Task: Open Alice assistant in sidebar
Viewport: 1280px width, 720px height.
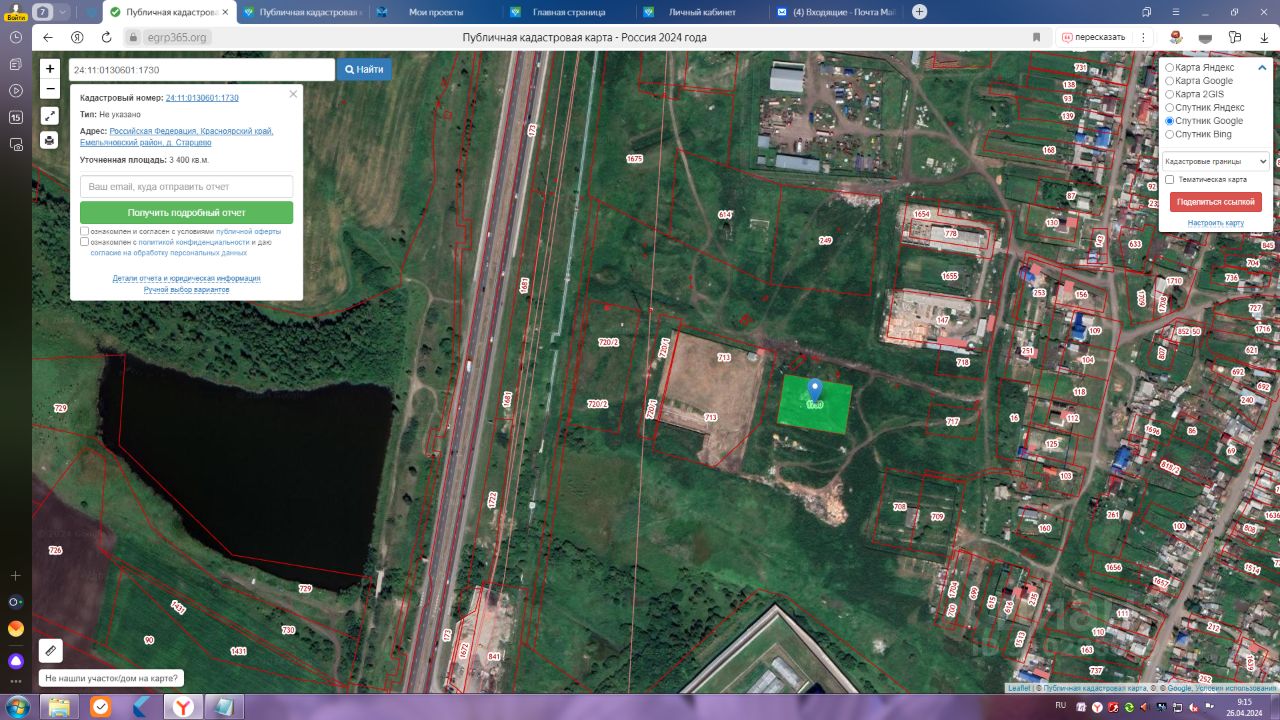Action: 15,661
